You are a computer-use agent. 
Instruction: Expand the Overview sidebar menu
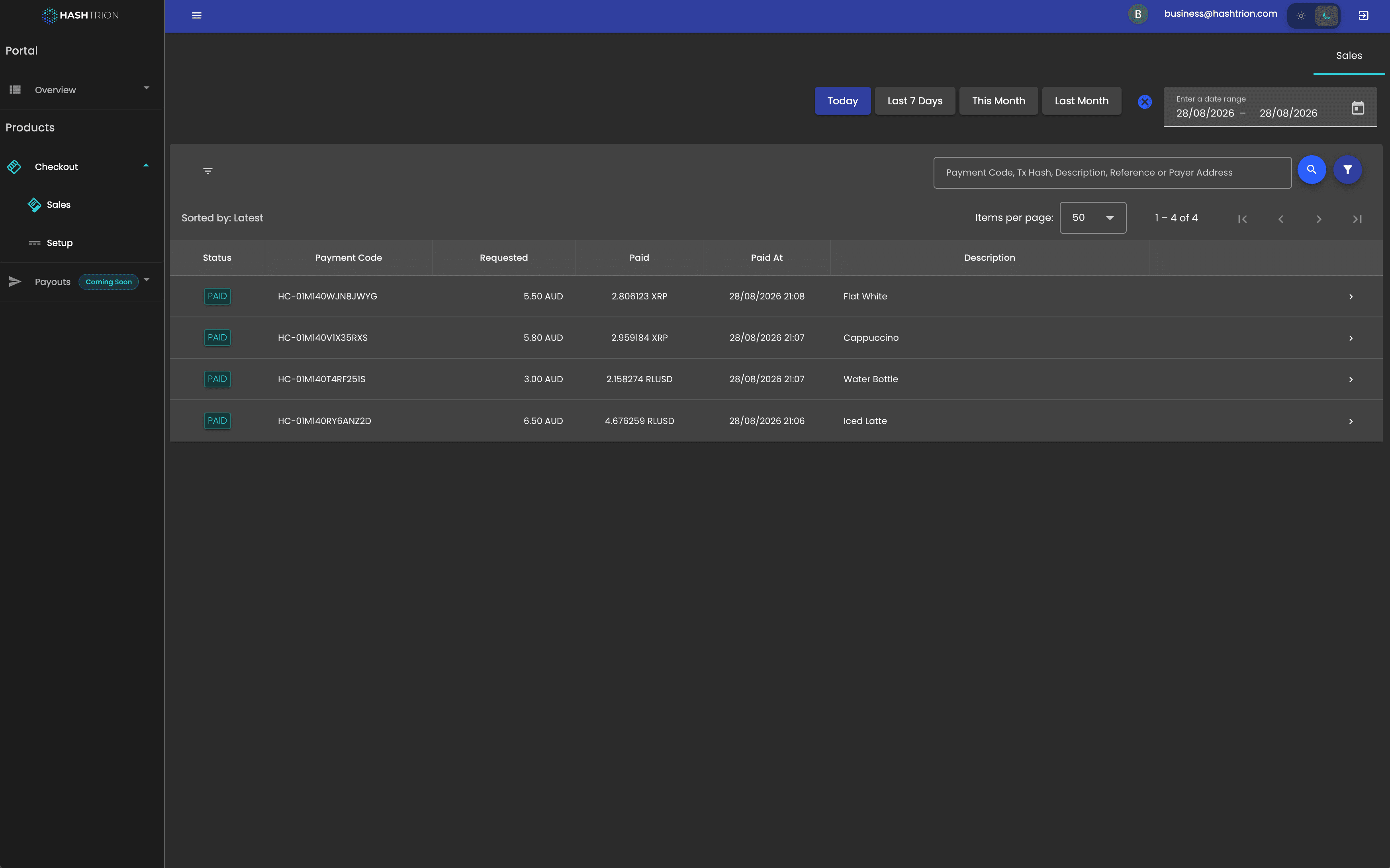point(82,90)
